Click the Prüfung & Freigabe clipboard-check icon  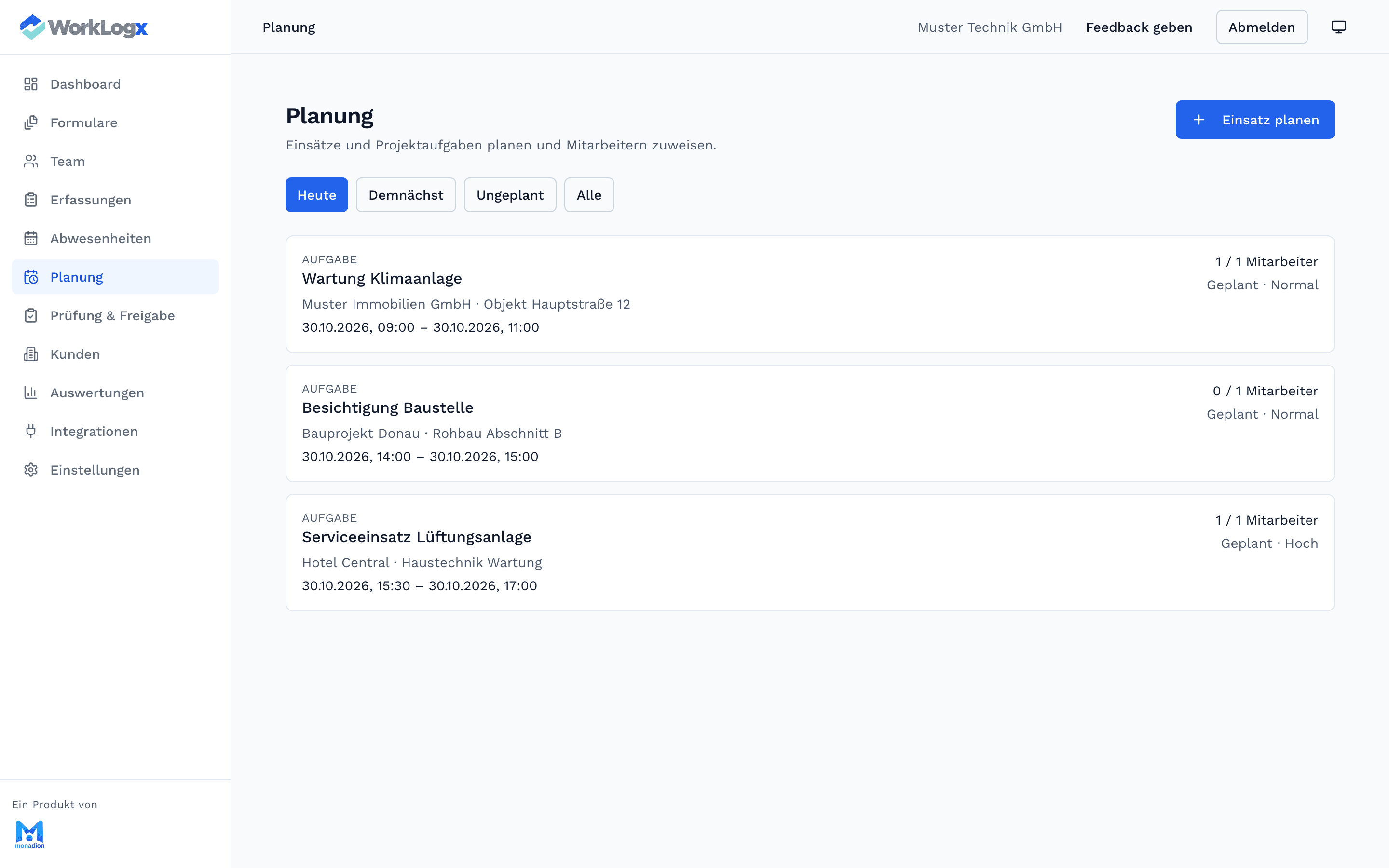pos(31,316)
